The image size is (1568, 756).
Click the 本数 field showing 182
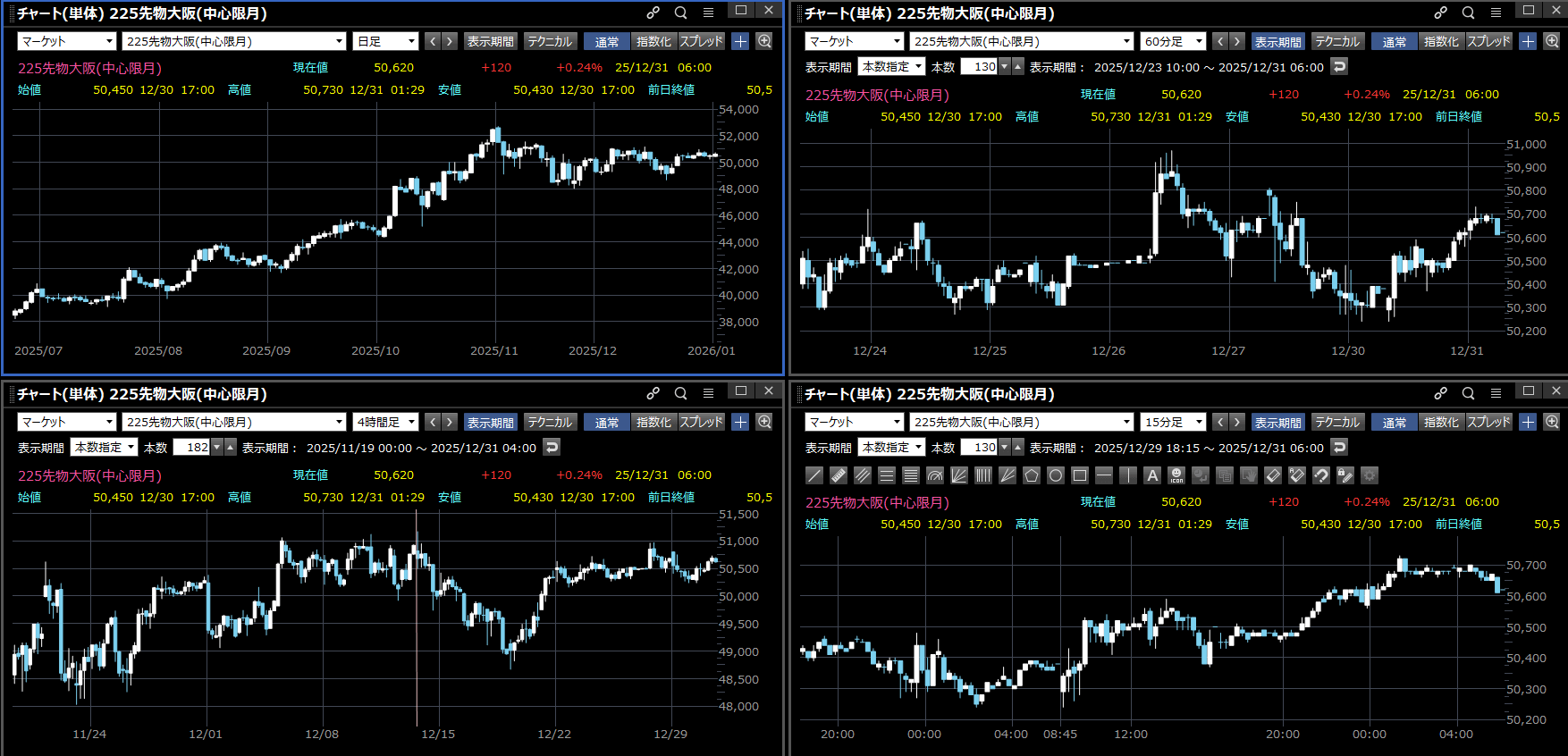coord(191,447)
